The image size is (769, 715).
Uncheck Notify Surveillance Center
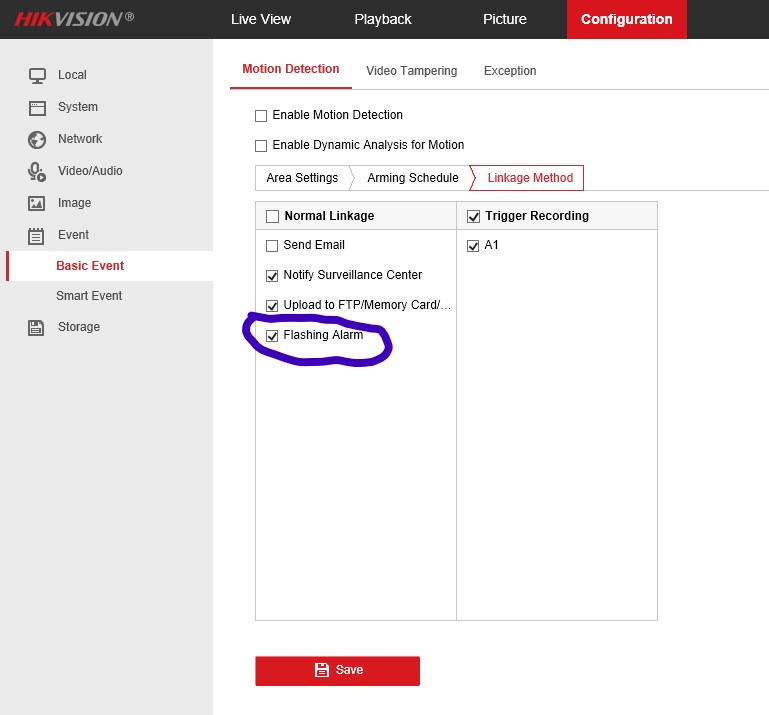point(272,276)
